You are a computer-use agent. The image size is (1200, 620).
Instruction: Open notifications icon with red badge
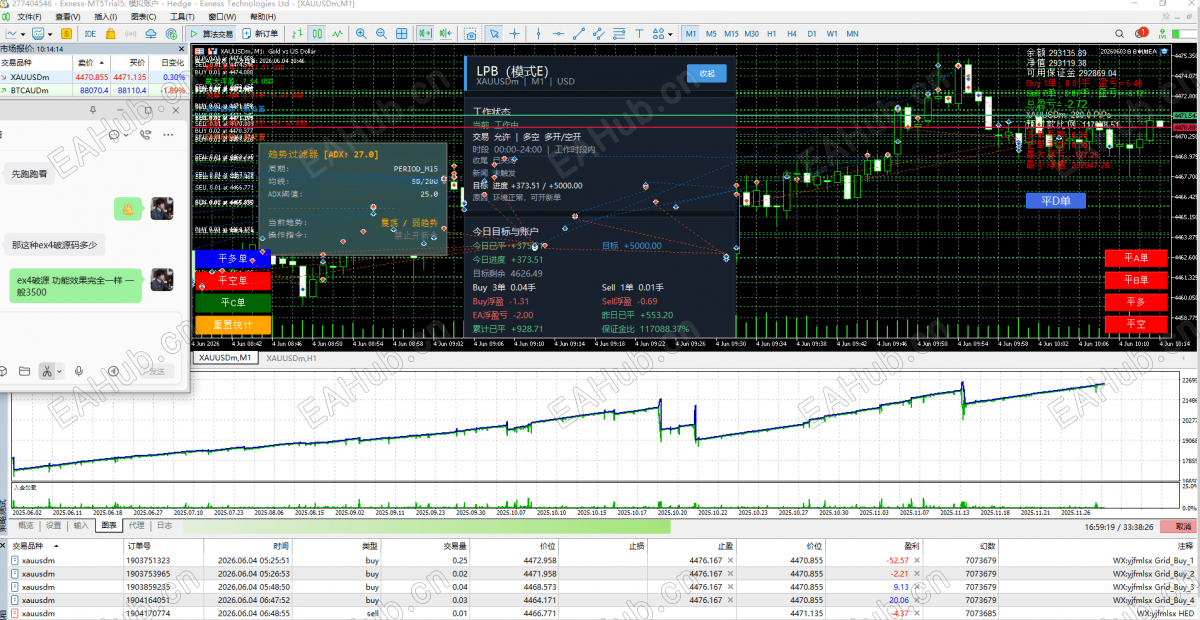[x=1141, y=32]
